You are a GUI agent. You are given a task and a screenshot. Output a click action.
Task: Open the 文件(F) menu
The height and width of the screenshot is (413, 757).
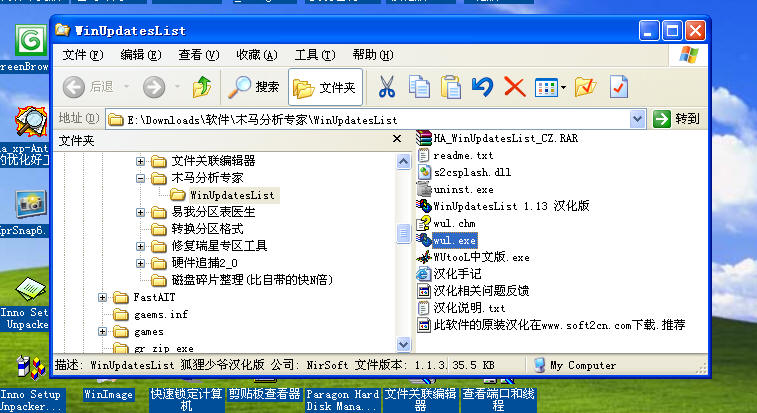83,55
